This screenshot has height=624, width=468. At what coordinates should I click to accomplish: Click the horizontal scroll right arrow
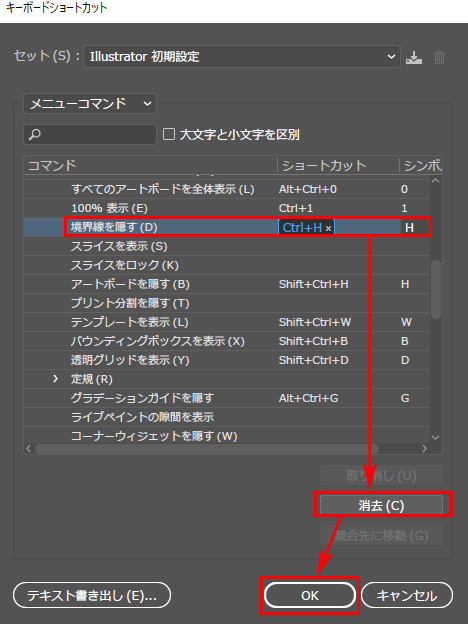pos(424,448)
